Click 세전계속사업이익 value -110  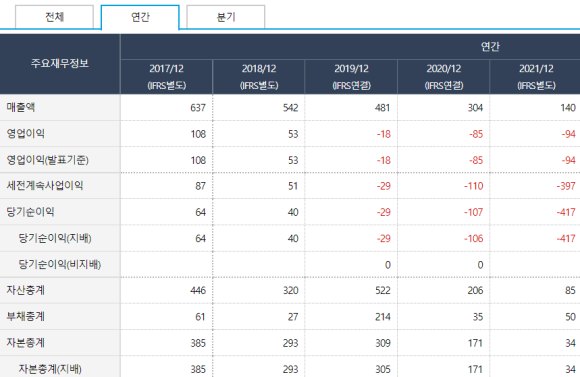tap(474, 186)
